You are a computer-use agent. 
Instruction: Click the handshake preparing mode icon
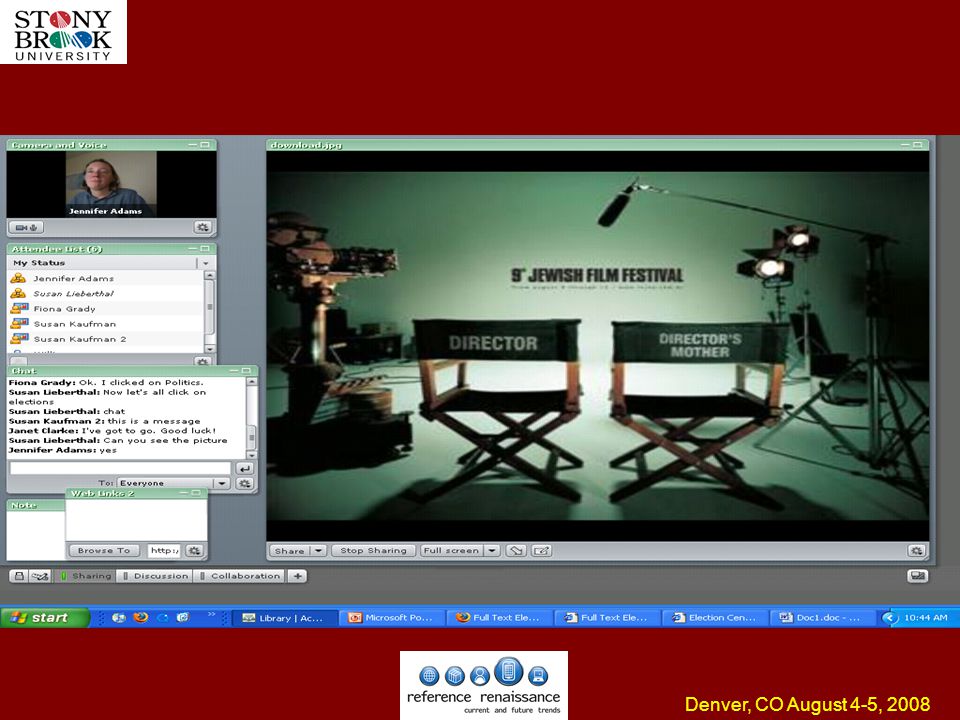click(40, 576)
